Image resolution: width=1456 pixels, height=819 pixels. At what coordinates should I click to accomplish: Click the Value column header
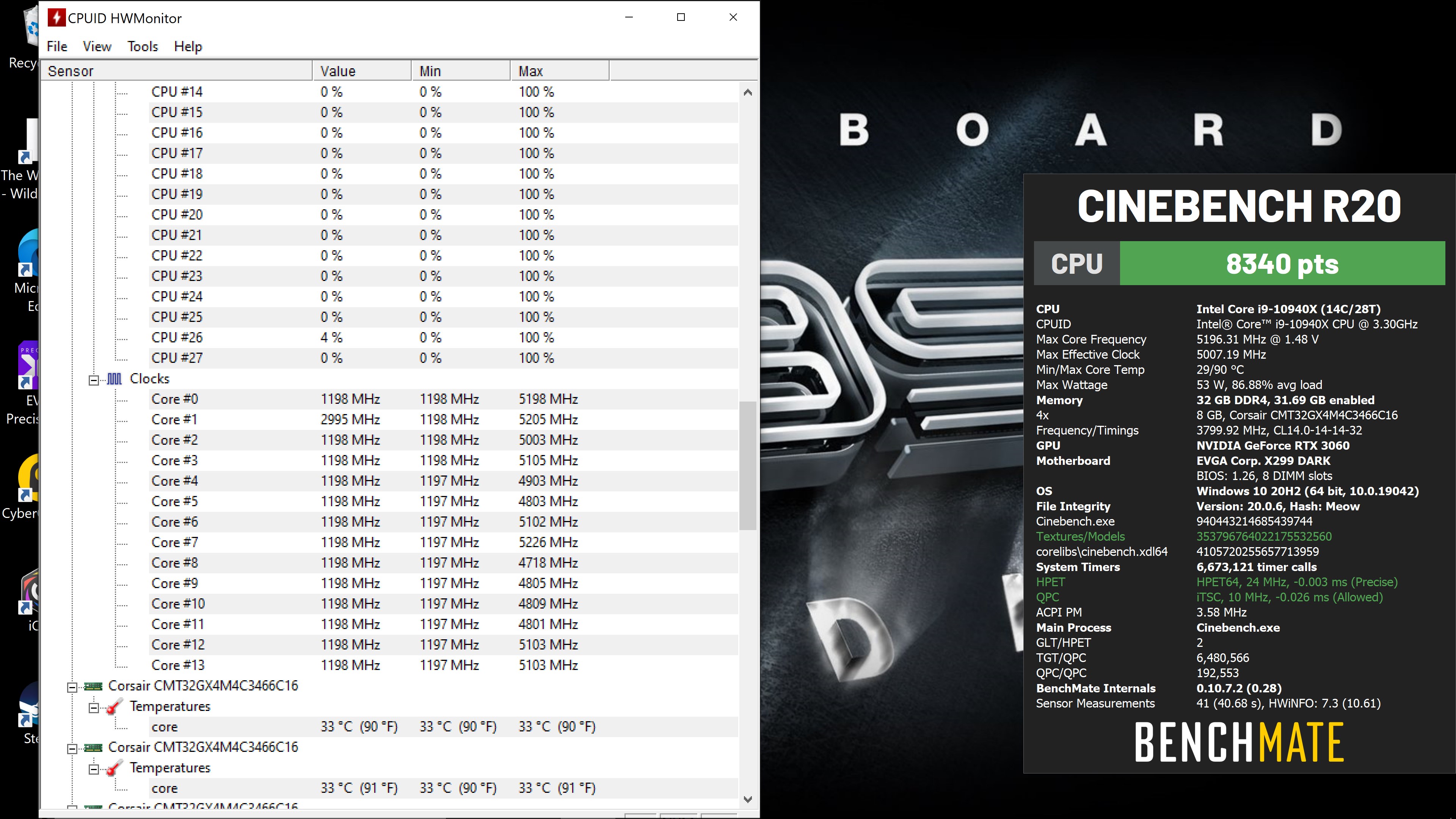(x=362, y=71)
